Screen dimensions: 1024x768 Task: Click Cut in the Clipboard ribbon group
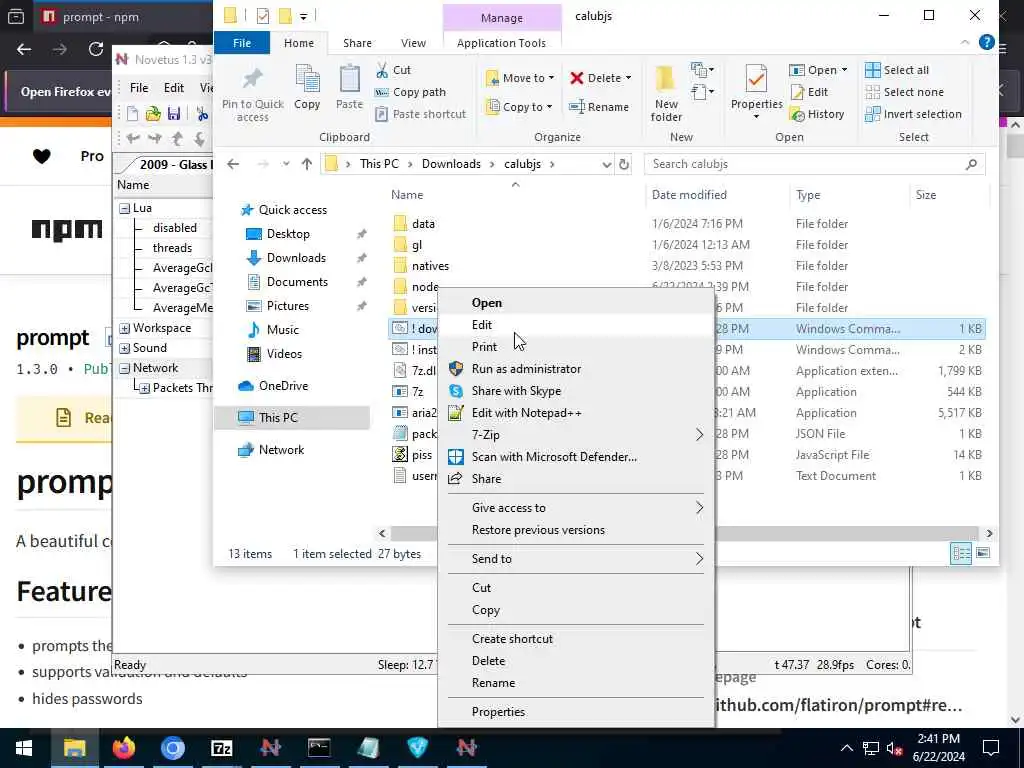(x=394, y=70)
